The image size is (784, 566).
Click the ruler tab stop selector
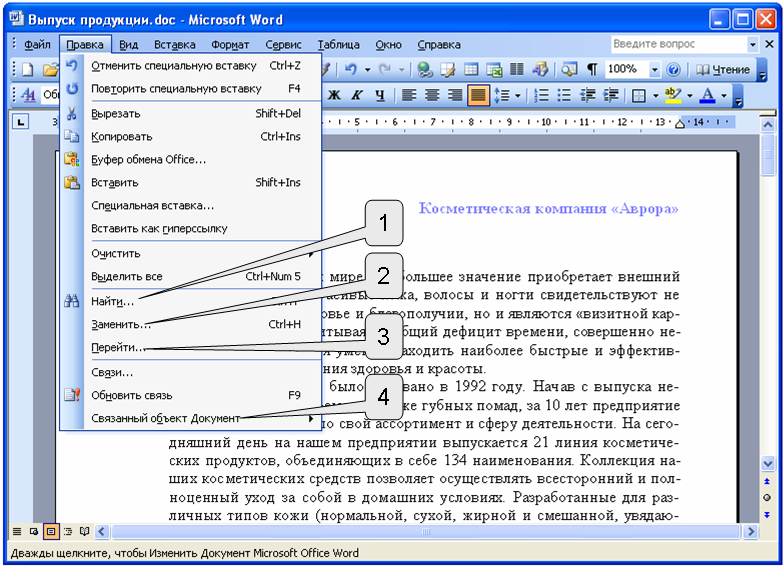coord(20,122)
